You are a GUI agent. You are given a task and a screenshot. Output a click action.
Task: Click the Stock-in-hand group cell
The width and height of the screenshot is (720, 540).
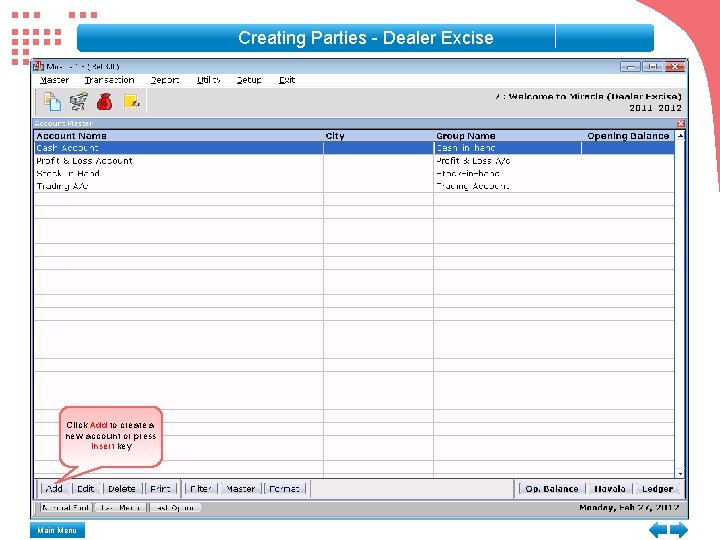click(507, 174)
